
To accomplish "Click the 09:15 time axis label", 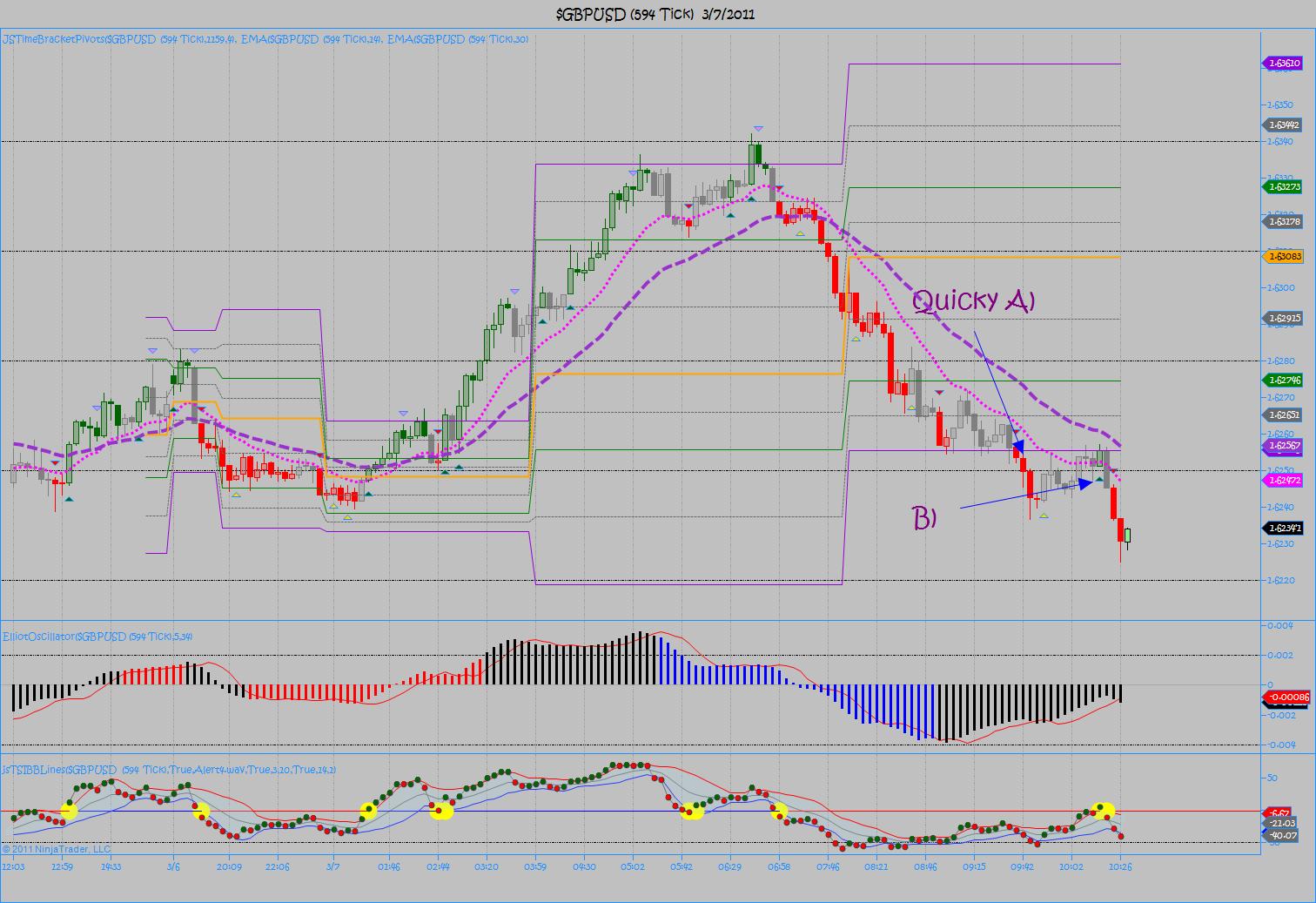I will pos(975,866).
